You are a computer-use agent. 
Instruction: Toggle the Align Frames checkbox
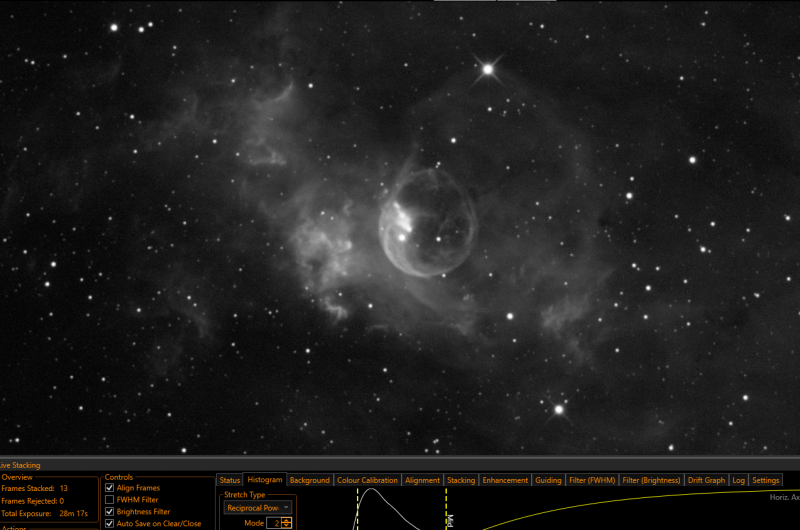pyautogui.click(x=109, y=488)
